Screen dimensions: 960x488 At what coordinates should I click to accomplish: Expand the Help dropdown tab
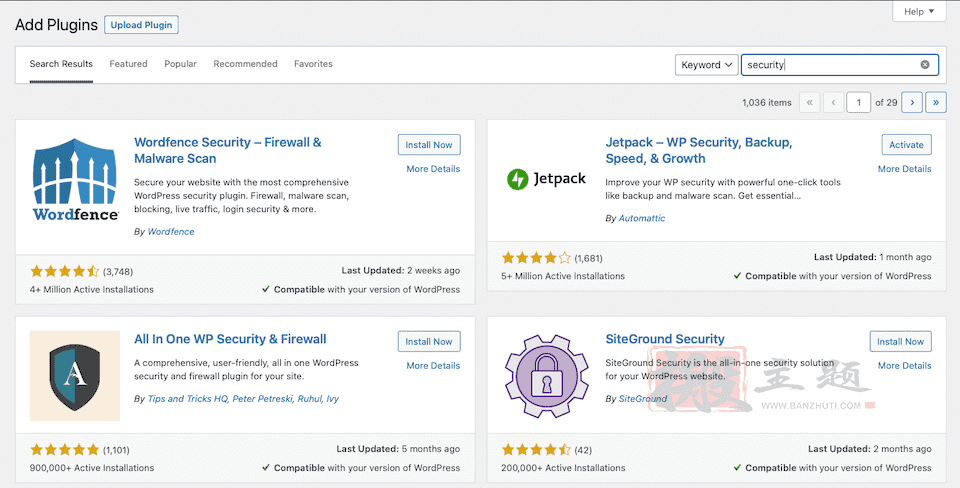click(919, 12)
